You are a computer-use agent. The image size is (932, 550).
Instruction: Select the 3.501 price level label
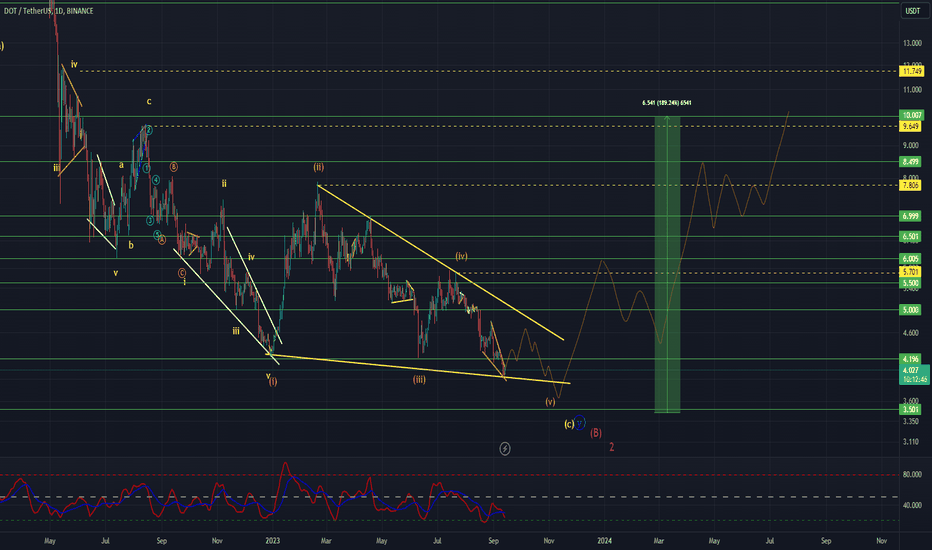click(x=911, y=409)
